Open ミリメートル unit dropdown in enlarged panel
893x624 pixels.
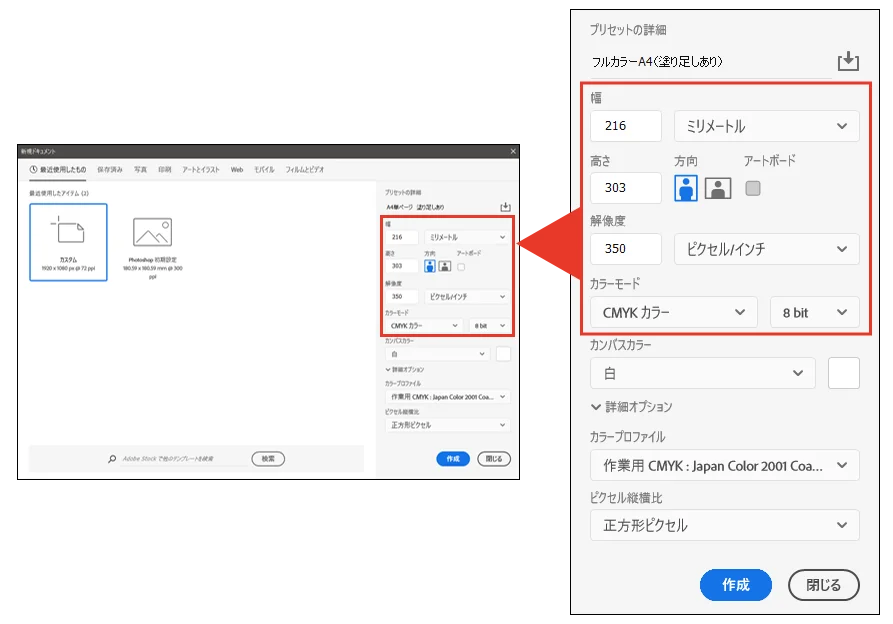click(x=766, y=126)
